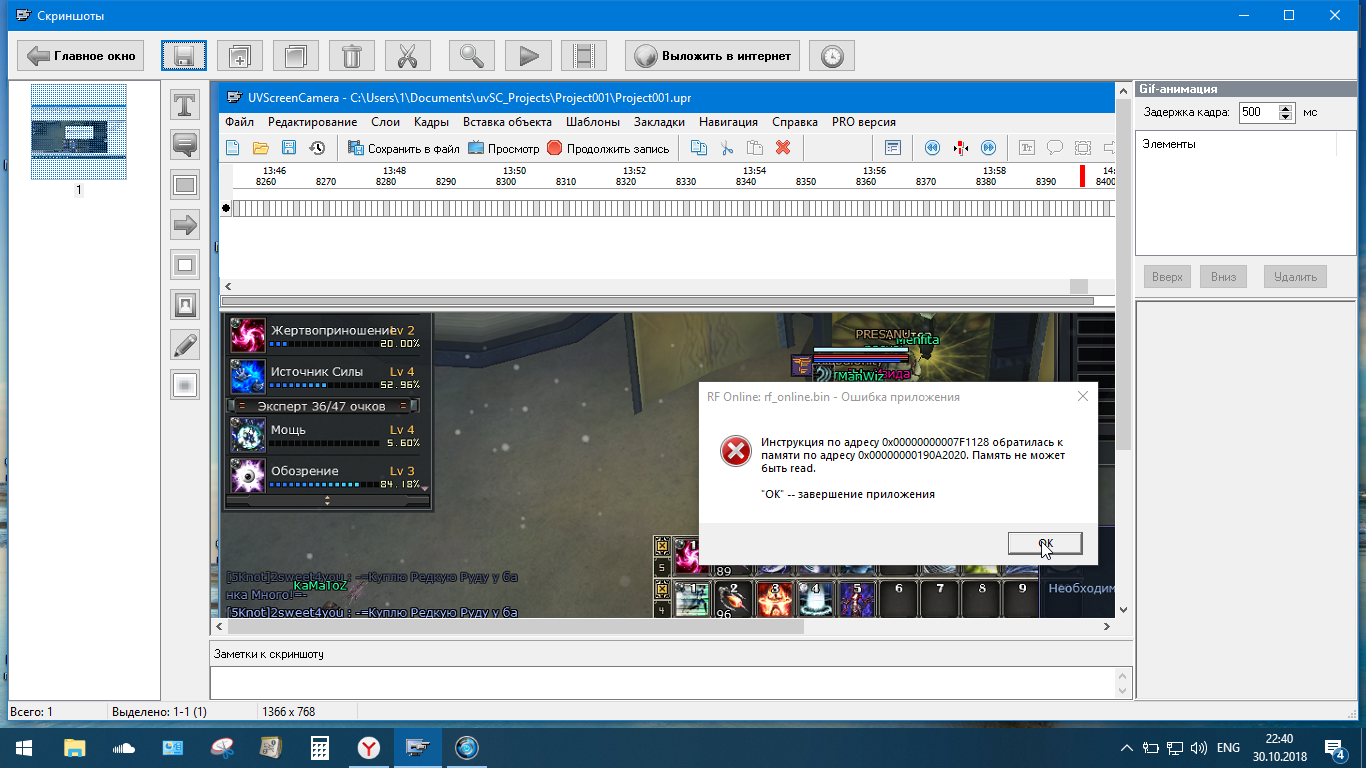Click the Главное окно button

81,56
